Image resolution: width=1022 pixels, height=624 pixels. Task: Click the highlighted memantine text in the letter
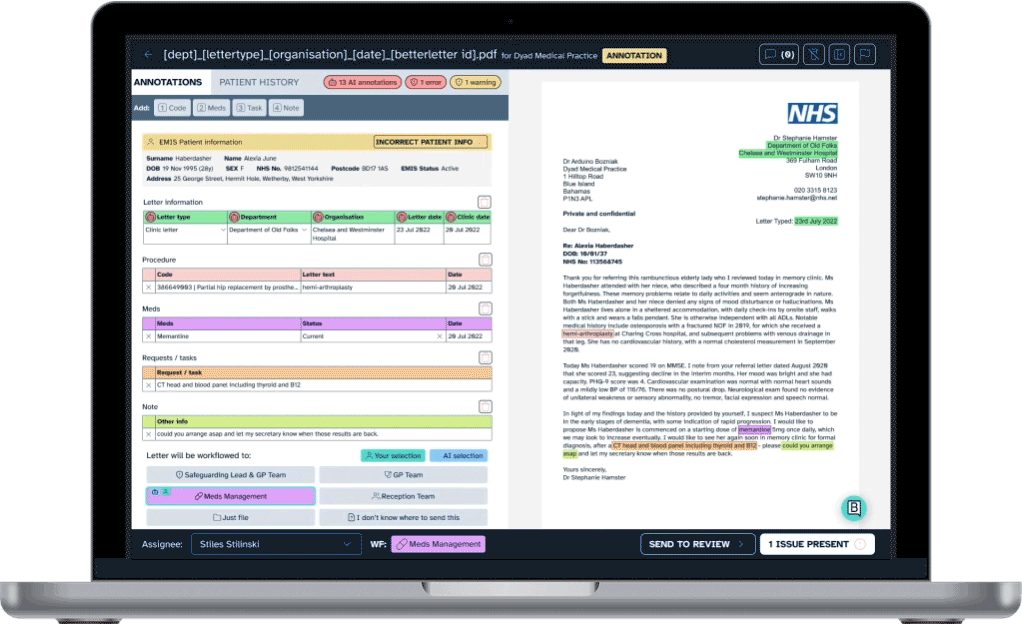click(x=755, y=430)
